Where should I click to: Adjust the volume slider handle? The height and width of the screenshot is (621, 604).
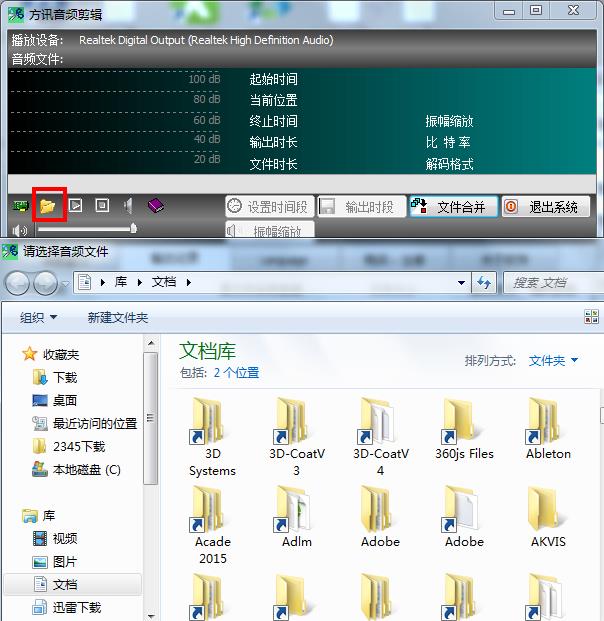coord(133,229)
